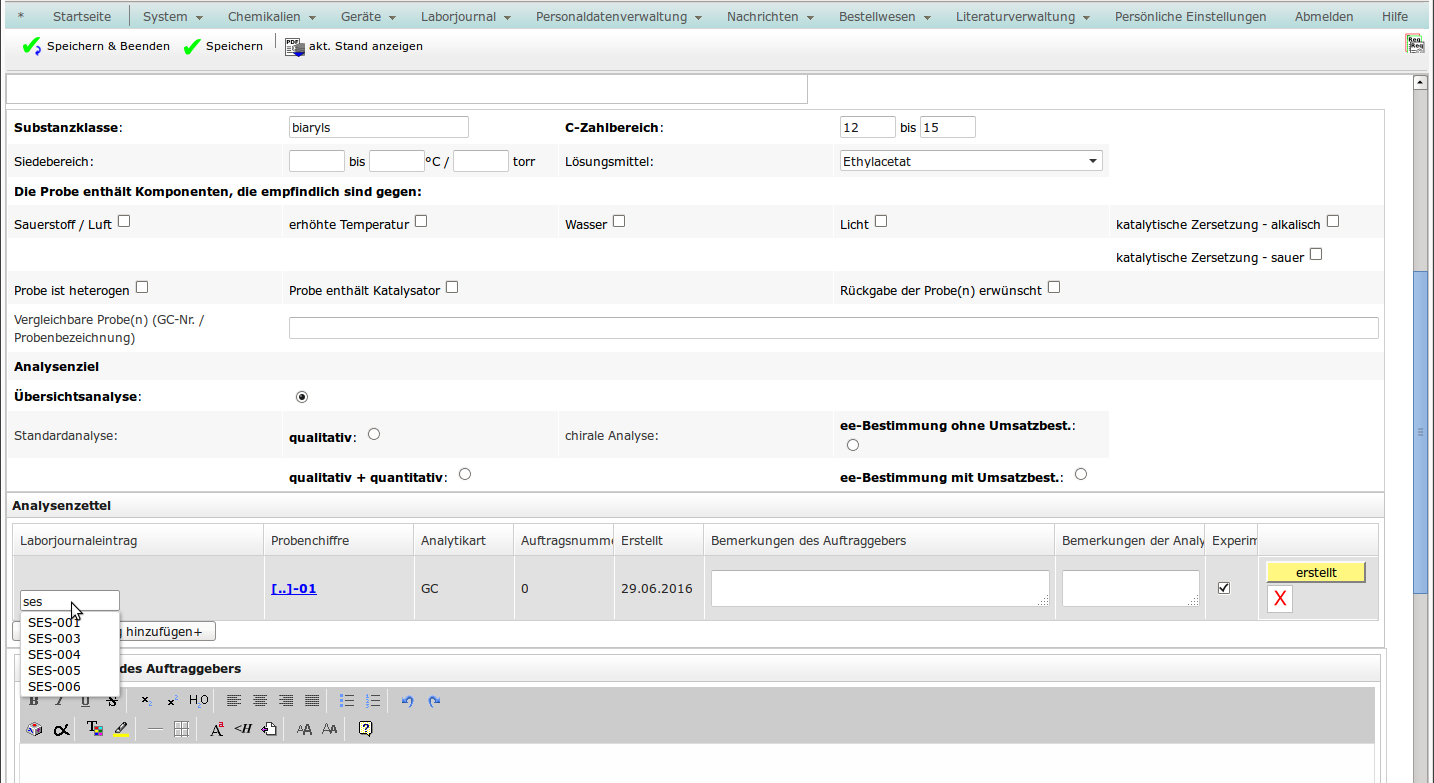Image resolution: width=1434 pixels, height=783 pixels.
Task: Click the undo arrow in editor toolbar
Action: click(407, 700)
